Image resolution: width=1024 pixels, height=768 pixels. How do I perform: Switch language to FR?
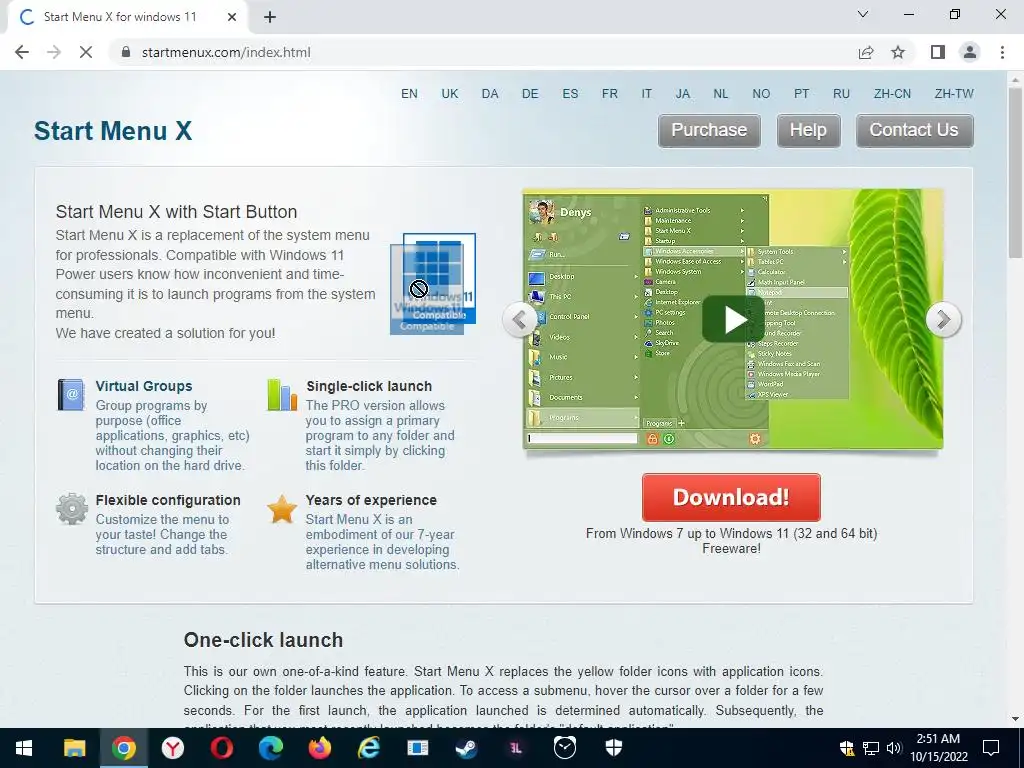click(x=610, y=93)
